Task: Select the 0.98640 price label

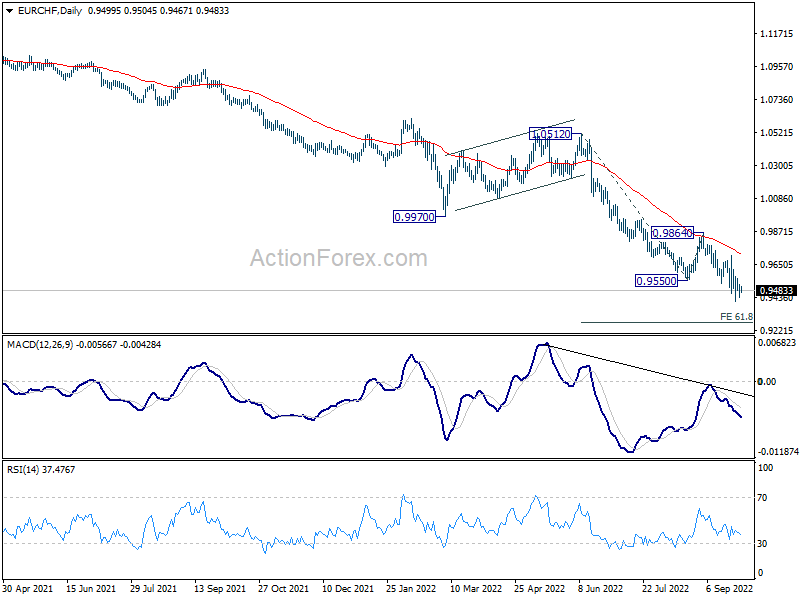Action: 672,233
